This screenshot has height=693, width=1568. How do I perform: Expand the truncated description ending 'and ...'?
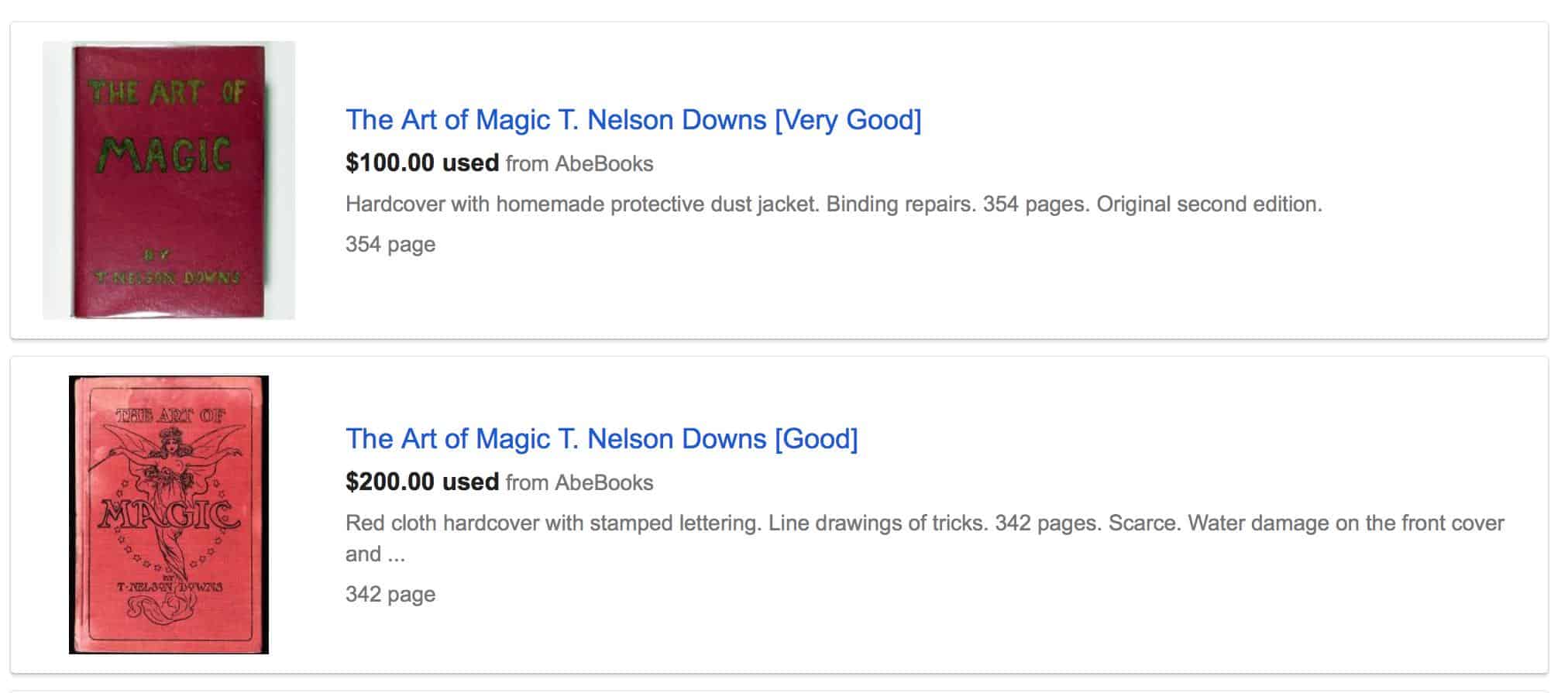tap(375, 554)
